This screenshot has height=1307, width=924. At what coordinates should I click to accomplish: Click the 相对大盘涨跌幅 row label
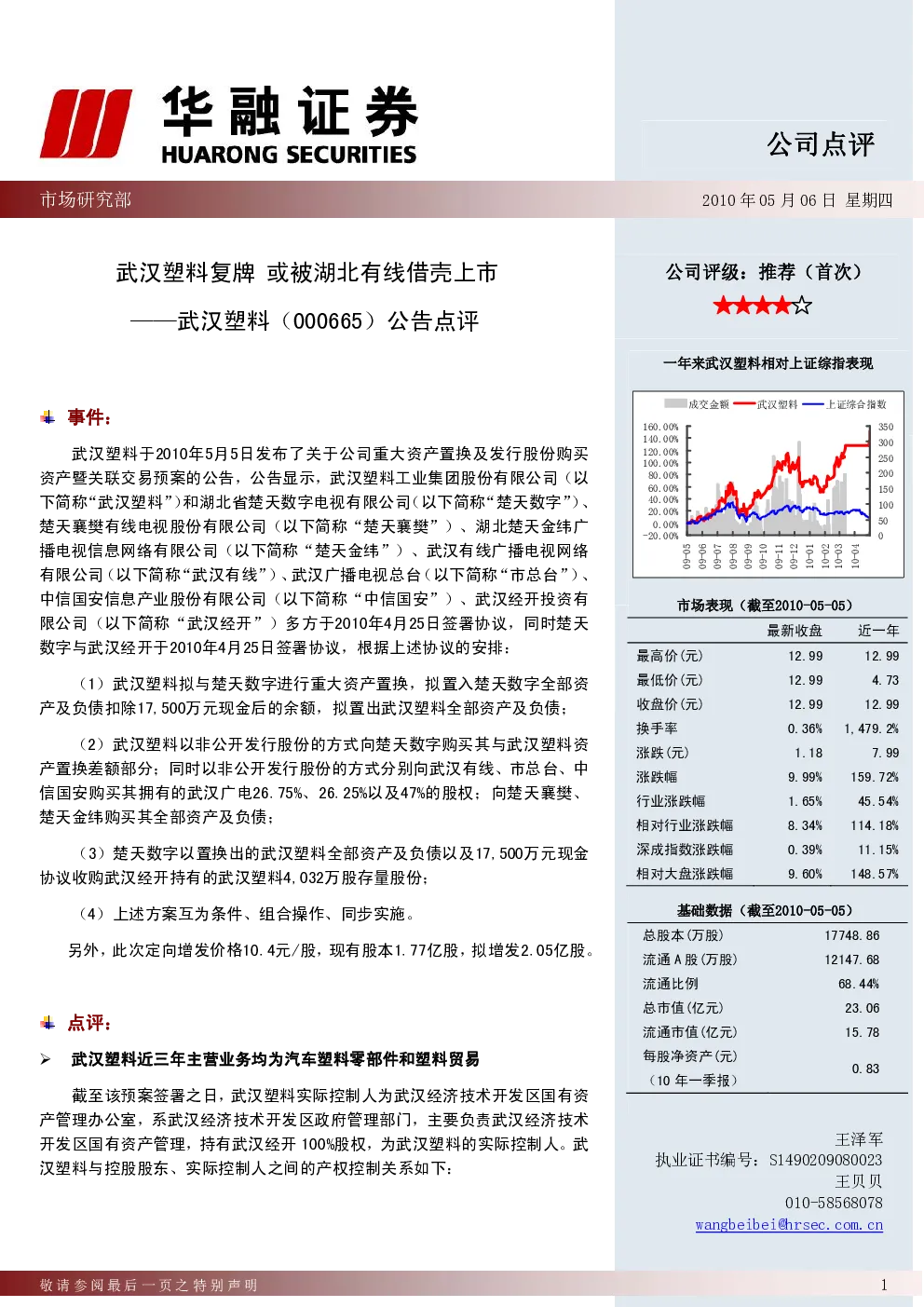click(x=685, y=874)
